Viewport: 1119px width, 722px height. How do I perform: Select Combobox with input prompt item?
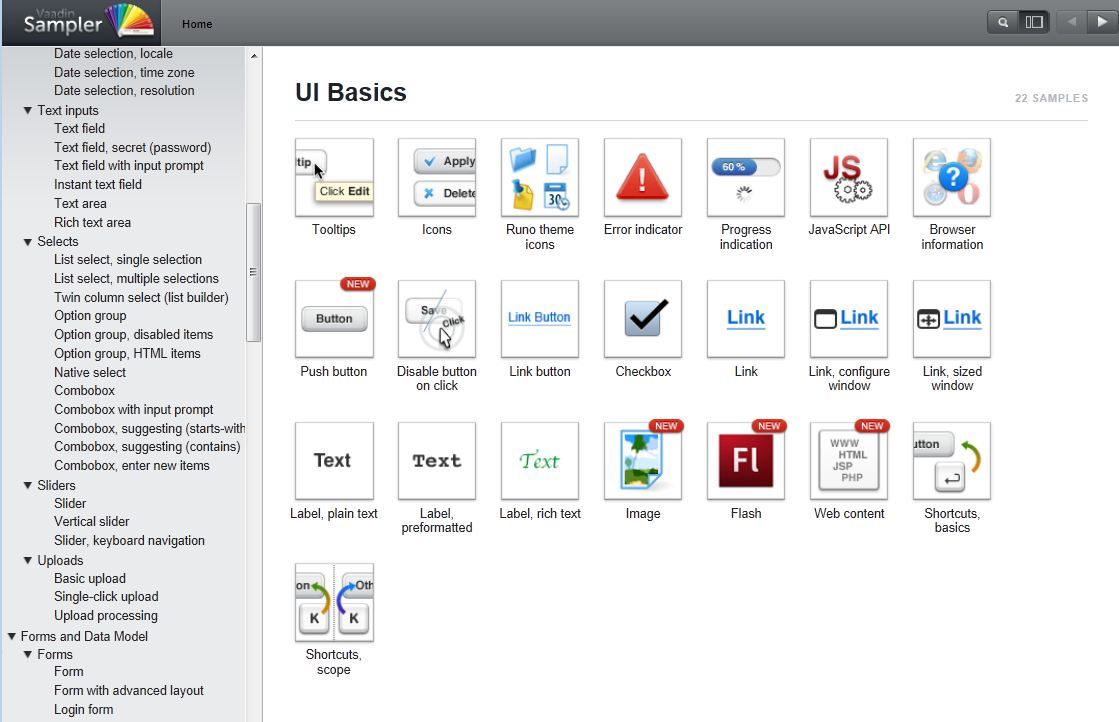pos(133,410)
